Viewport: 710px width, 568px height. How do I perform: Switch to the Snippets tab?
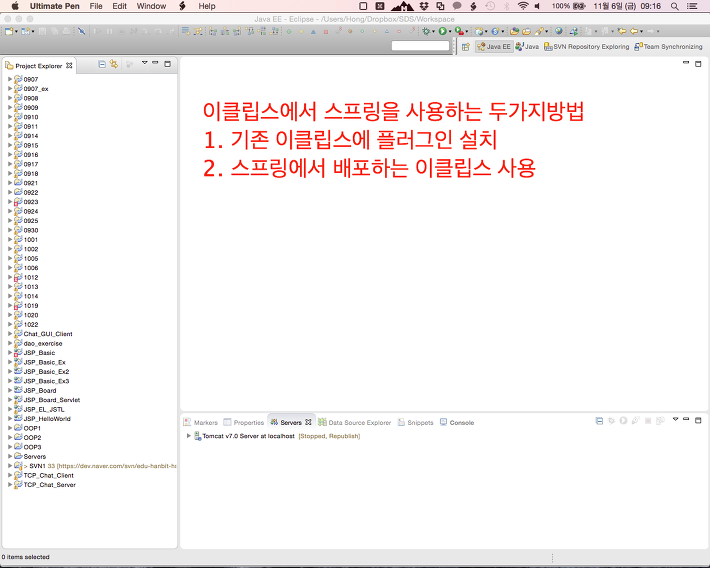[x=415, y=423]
